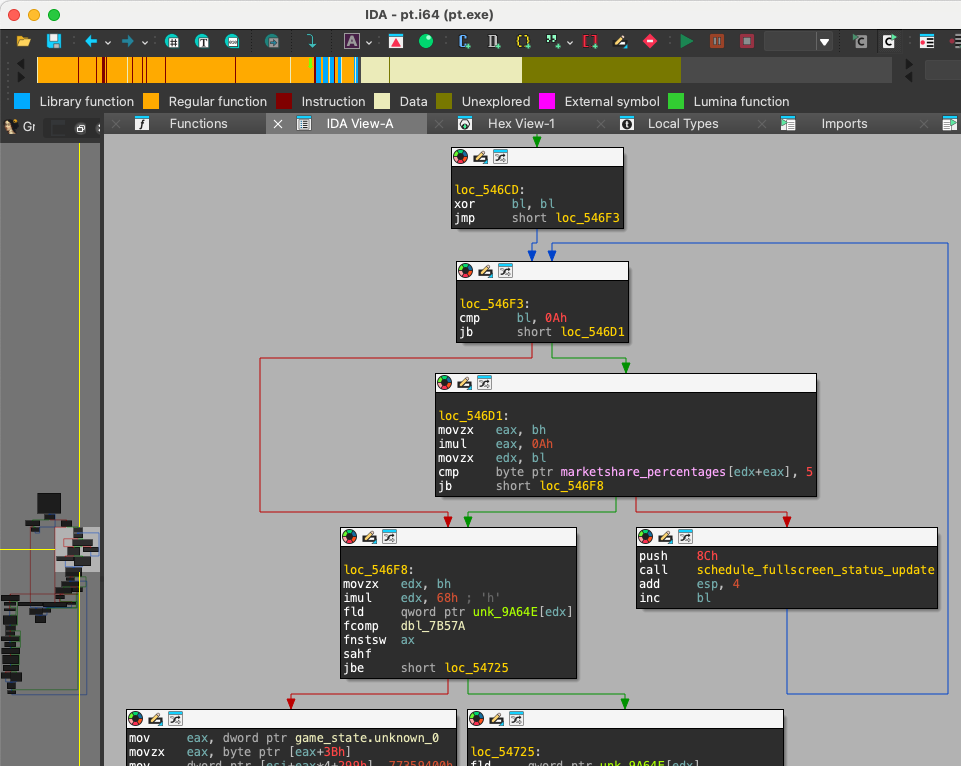The image size is (961, 766).
Task: Click the greyed round arrow toolbar icon
Action: 272,41
